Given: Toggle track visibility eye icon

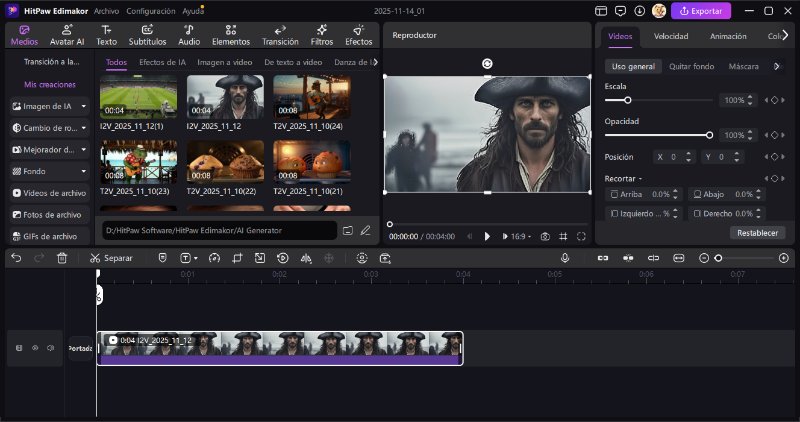Looking at the screenshot, I should 34,348.
